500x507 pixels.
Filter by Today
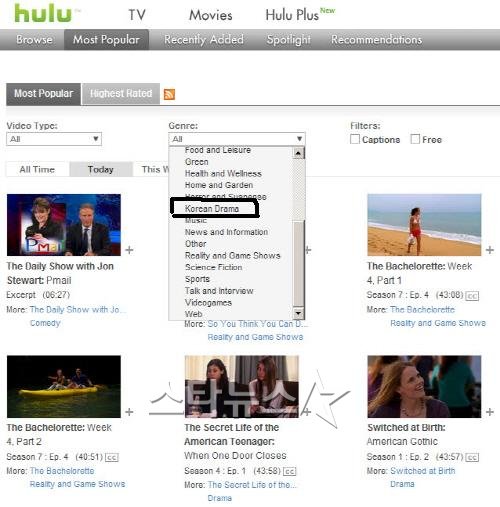pyautogui.click(x=101, y=169)
